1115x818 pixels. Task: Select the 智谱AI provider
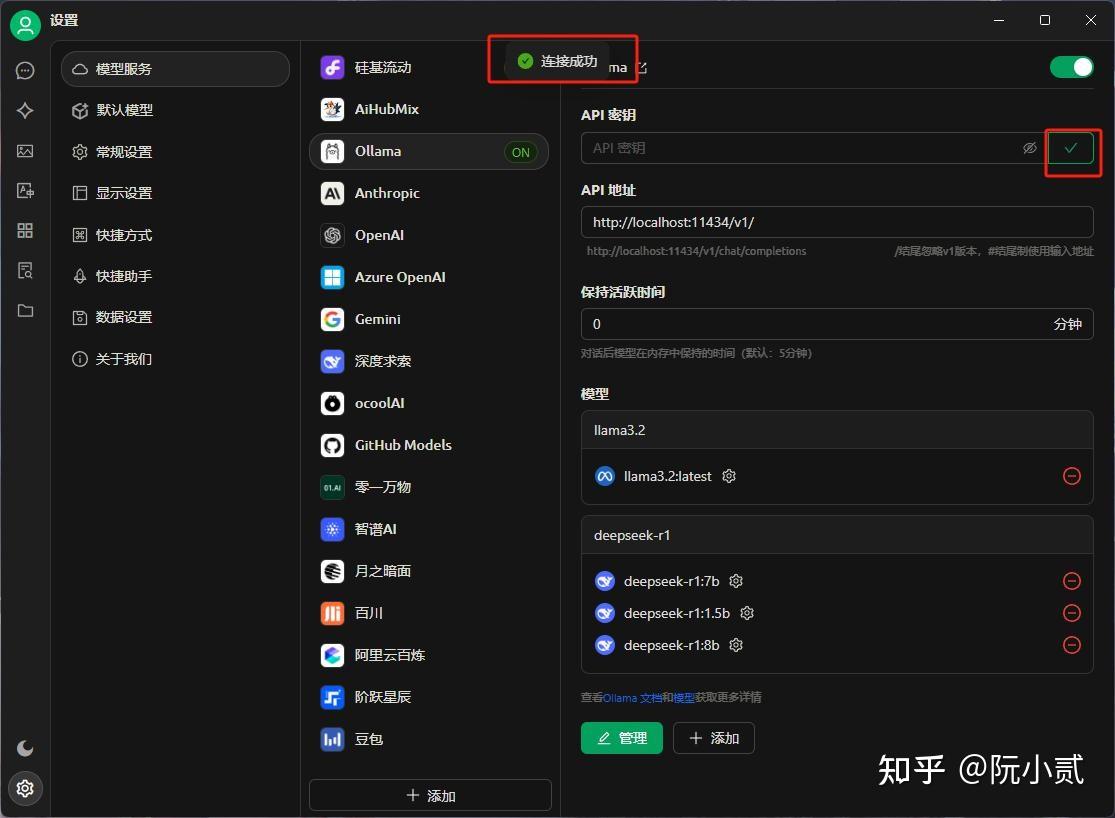click(x=429, y=529)
